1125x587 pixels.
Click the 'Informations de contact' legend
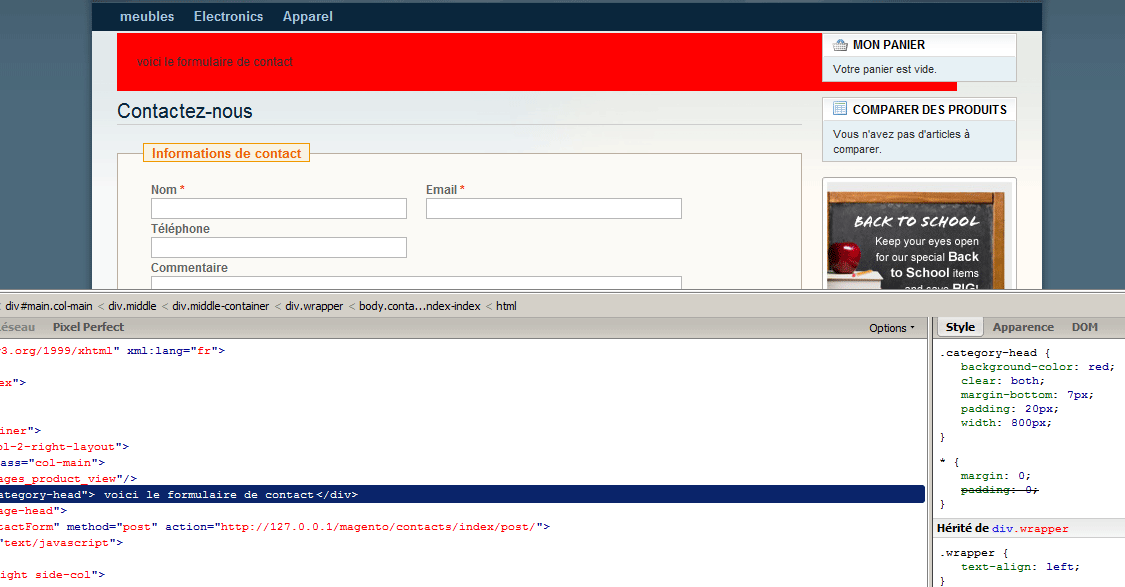pyautogui.click(x=226, y=153)
